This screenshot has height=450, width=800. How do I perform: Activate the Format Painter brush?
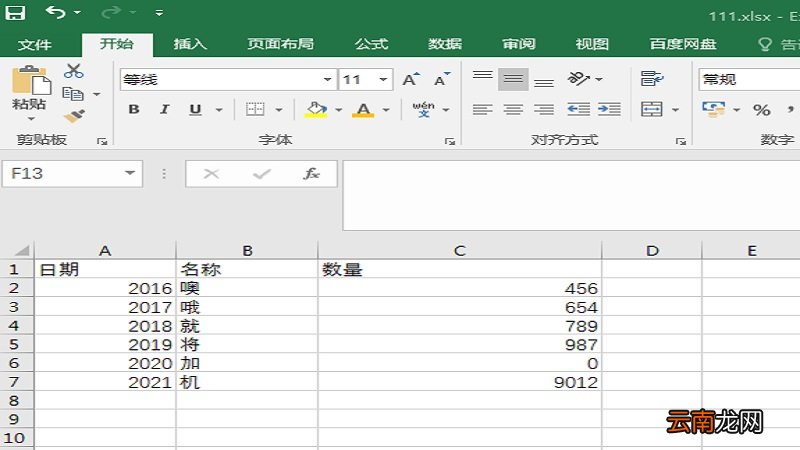74,116
